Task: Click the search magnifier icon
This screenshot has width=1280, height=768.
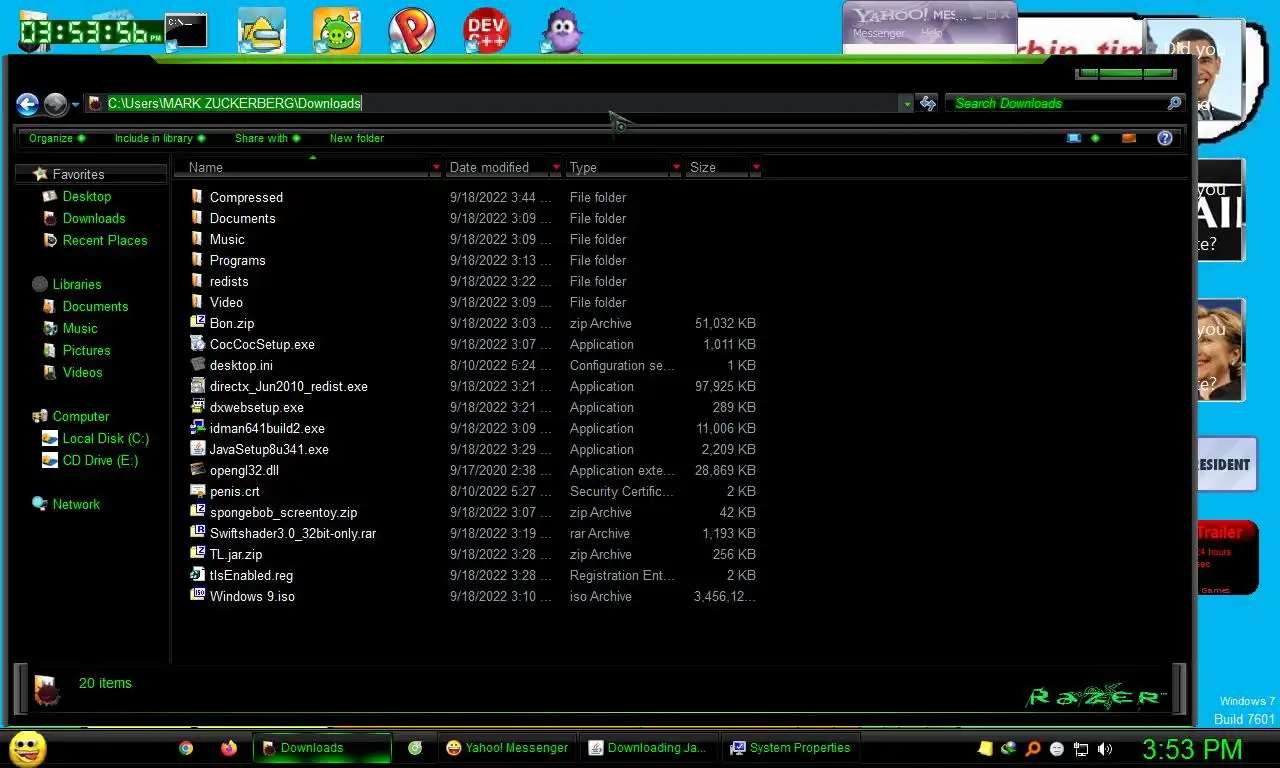Action: 1175,103
